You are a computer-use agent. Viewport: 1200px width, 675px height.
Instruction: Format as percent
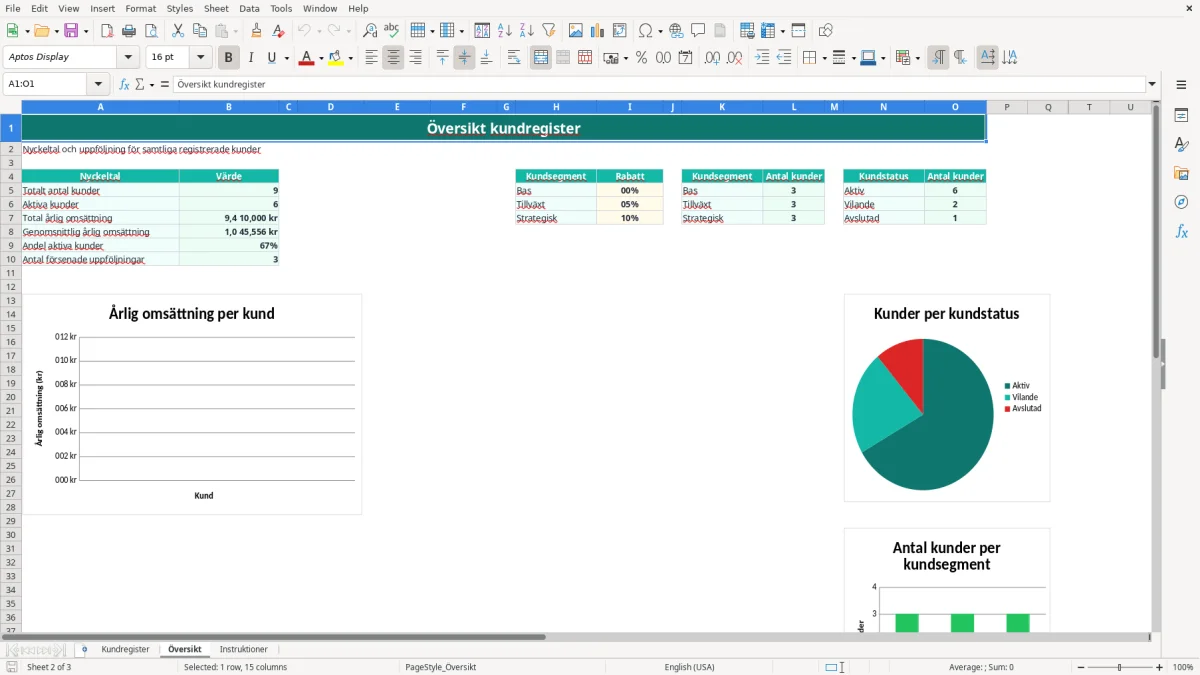[x=641, y=58]
